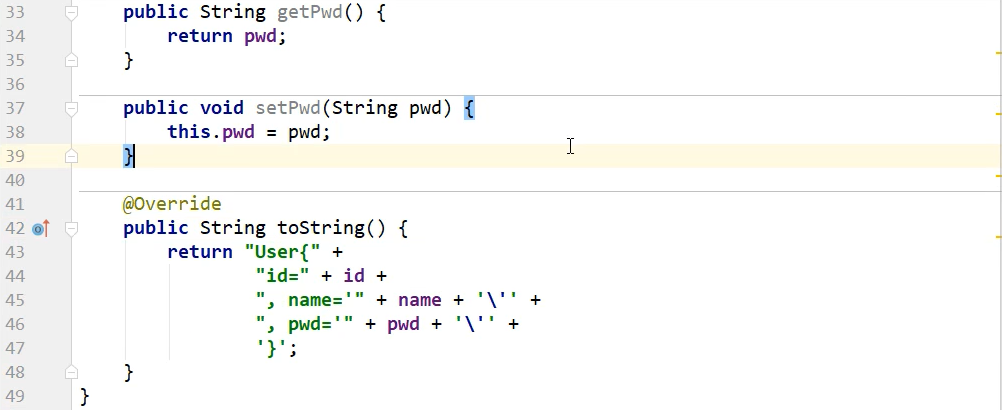Screen dimensions: 1002x410
Task: Click the 'name' variable on line 45
Action: [x=420, y=300]
